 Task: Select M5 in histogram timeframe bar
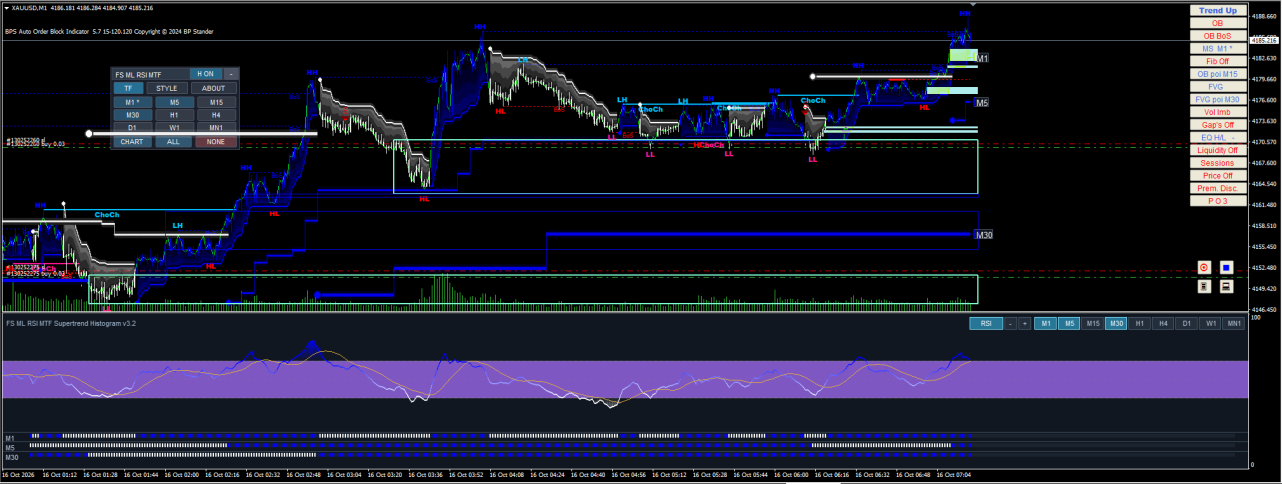click(1070, 324)
